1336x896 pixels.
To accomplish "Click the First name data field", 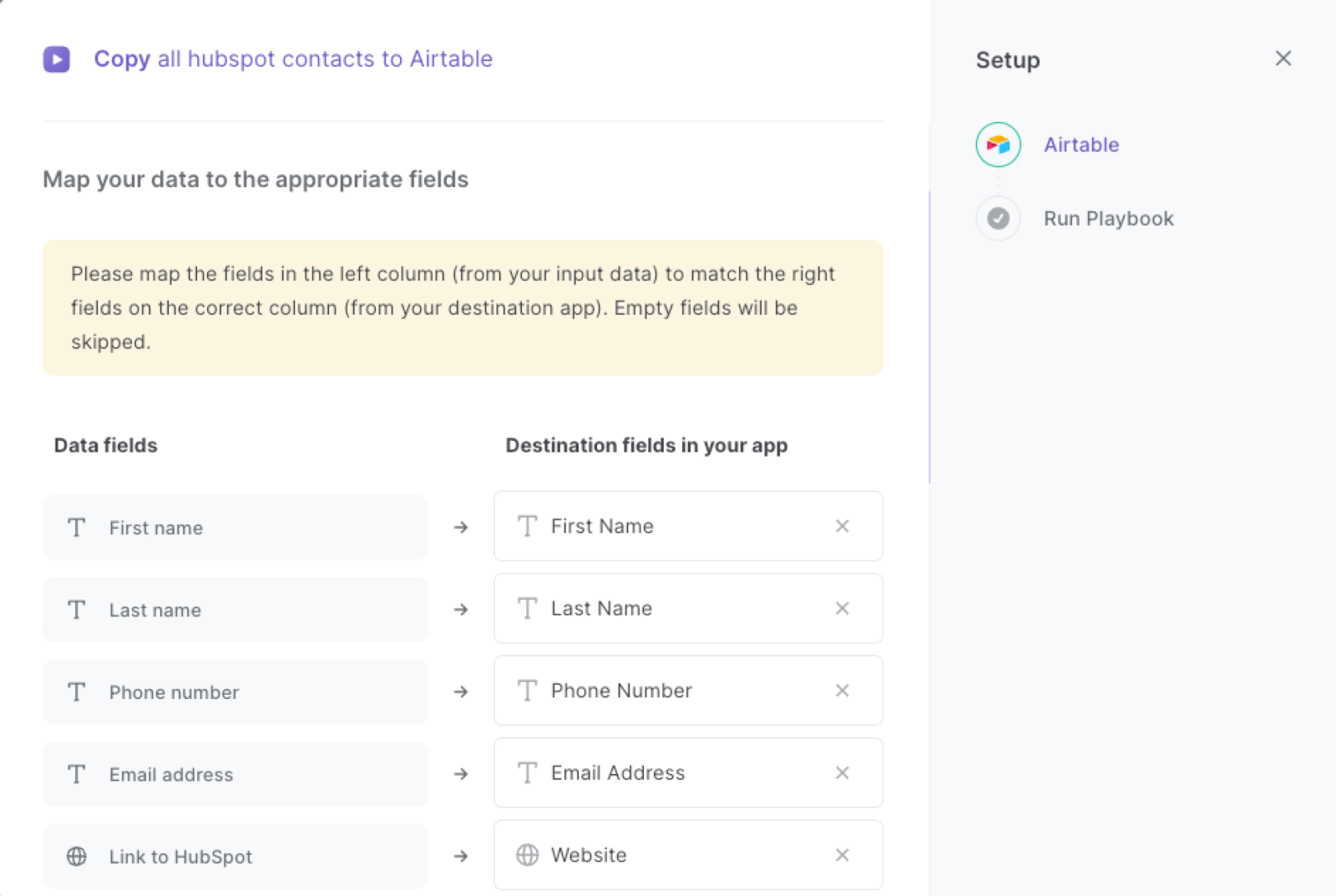I will 235,528.
